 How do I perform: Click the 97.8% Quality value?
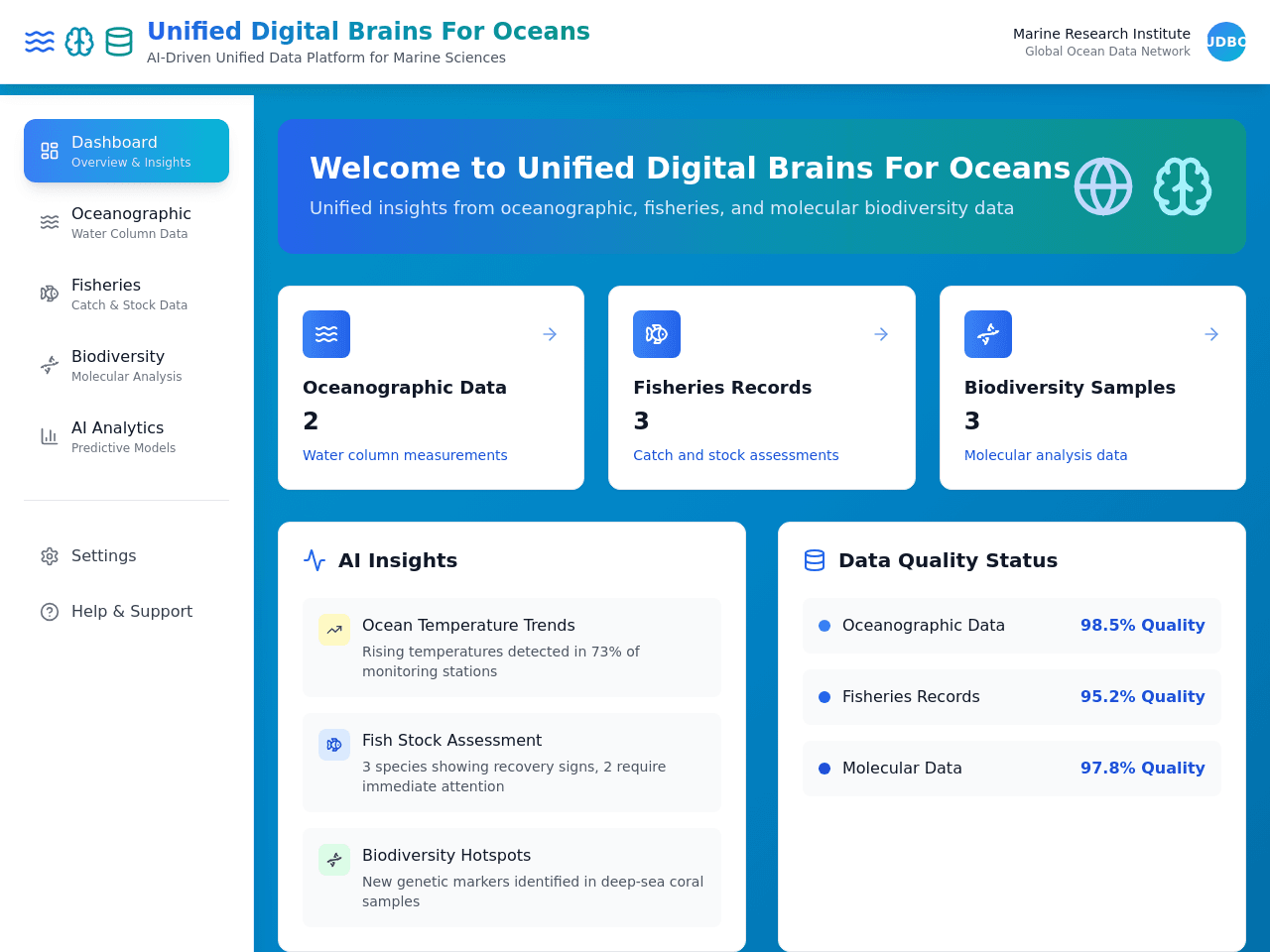pos(1143,769)
